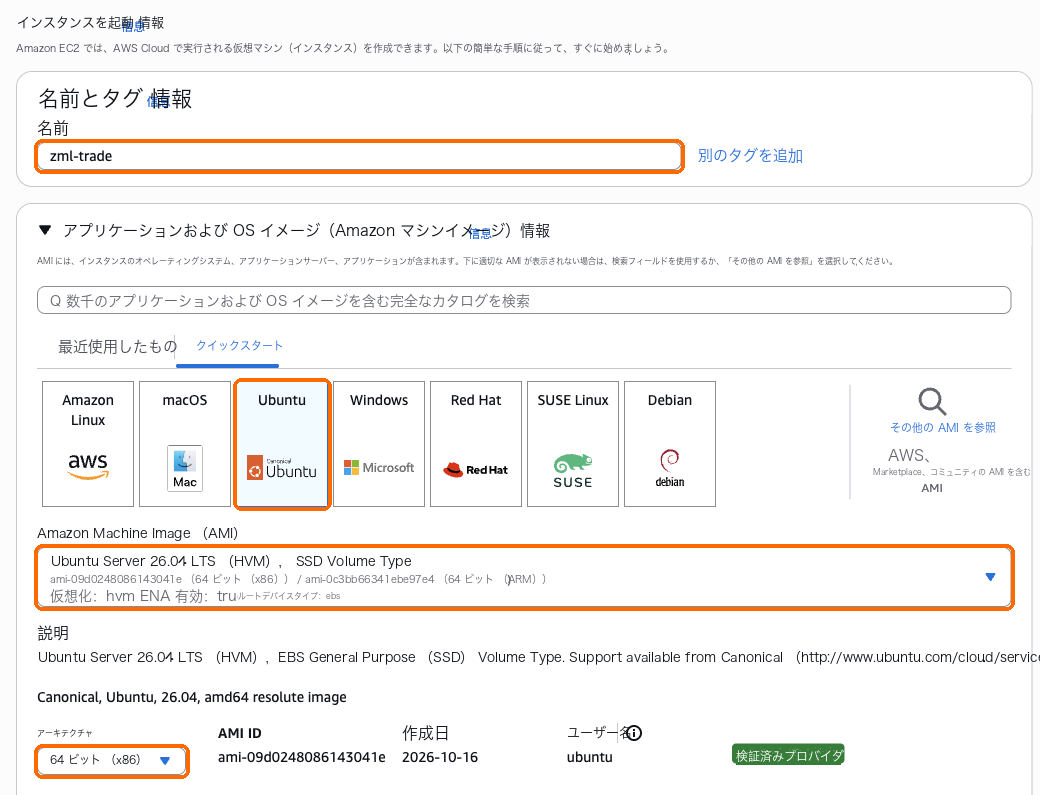
Task: Click the AMI ID ami-09d0248086143041e value
Action: (x=302, y=757)
